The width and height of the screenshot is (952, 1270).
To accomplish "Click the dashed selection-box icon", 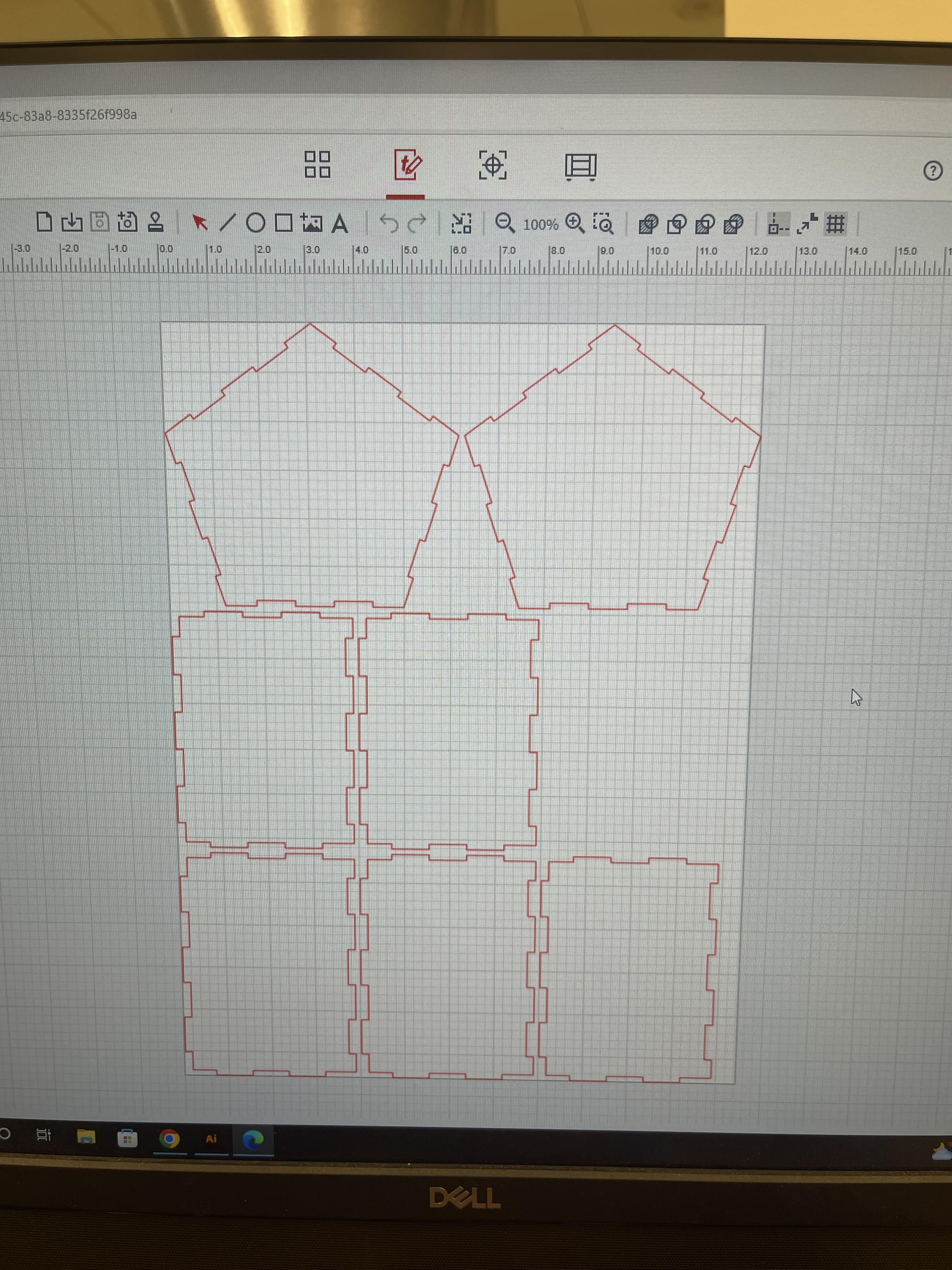I will (x=462, y=224).
